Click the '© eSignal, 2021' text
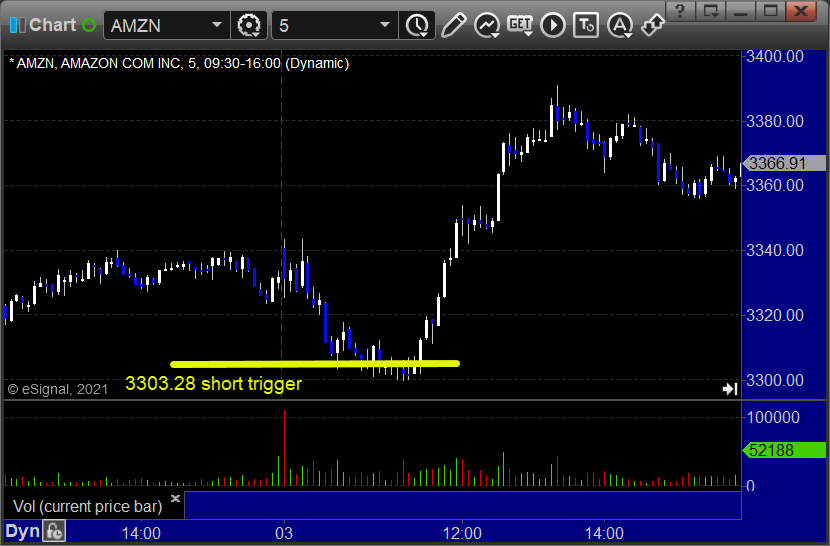 coord(58,389)
